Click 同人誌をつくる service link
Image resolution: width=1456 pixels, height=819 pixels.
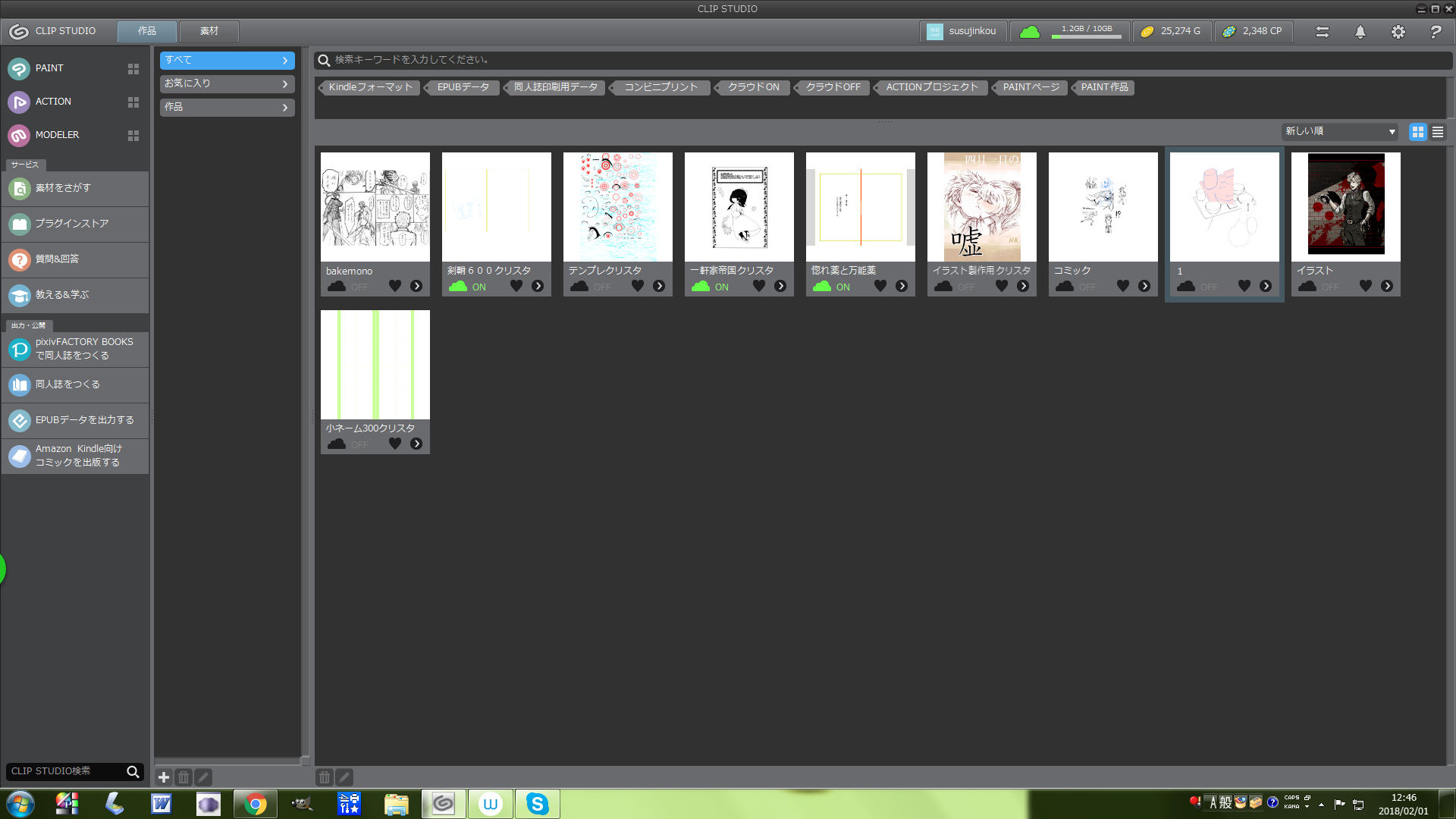click(67, 384)
